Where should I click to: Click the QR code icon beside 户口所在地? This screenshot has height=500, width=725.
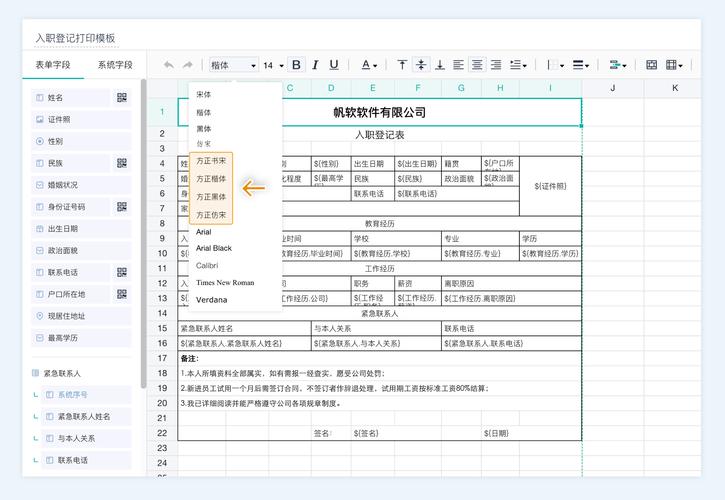(122, 294)
